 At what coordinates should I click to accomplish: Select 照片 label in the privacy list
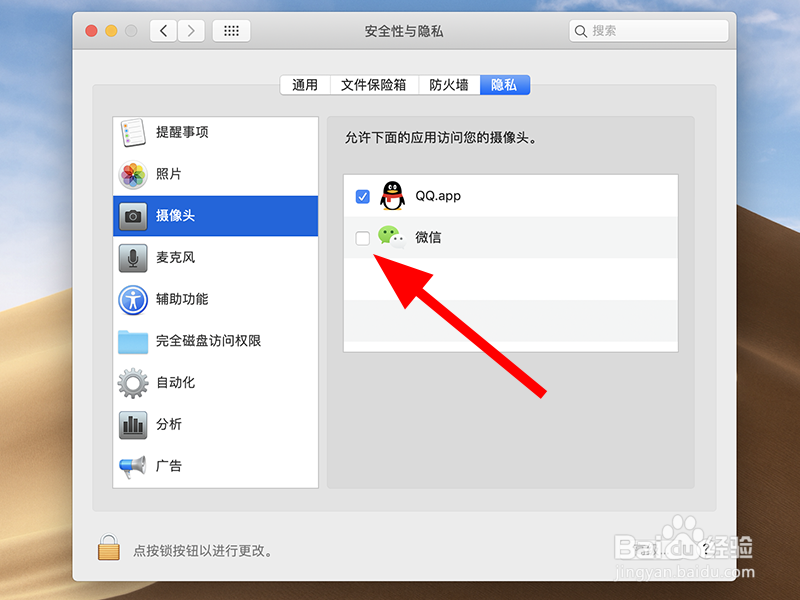click(x=169, y=174)
